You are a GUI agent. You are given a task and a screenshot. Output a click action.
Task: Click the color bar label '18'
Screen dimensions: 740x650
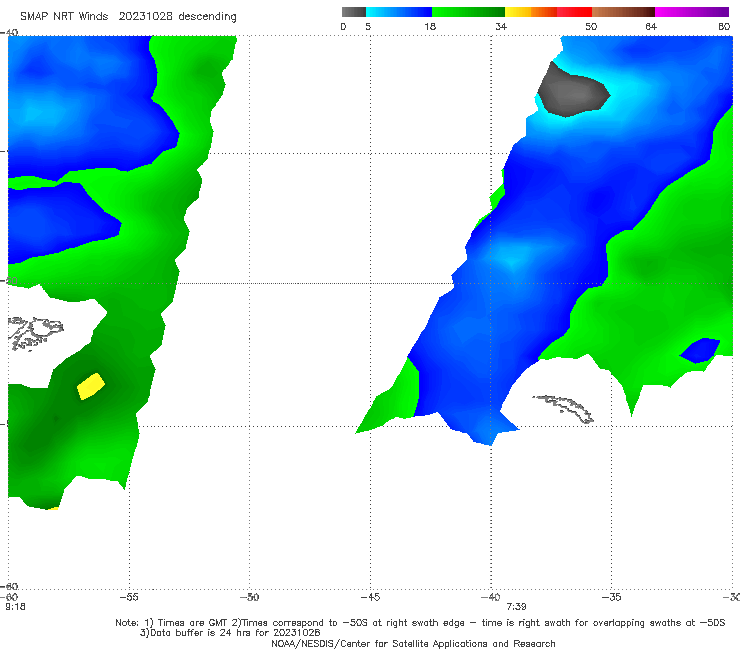click(430, 27)
